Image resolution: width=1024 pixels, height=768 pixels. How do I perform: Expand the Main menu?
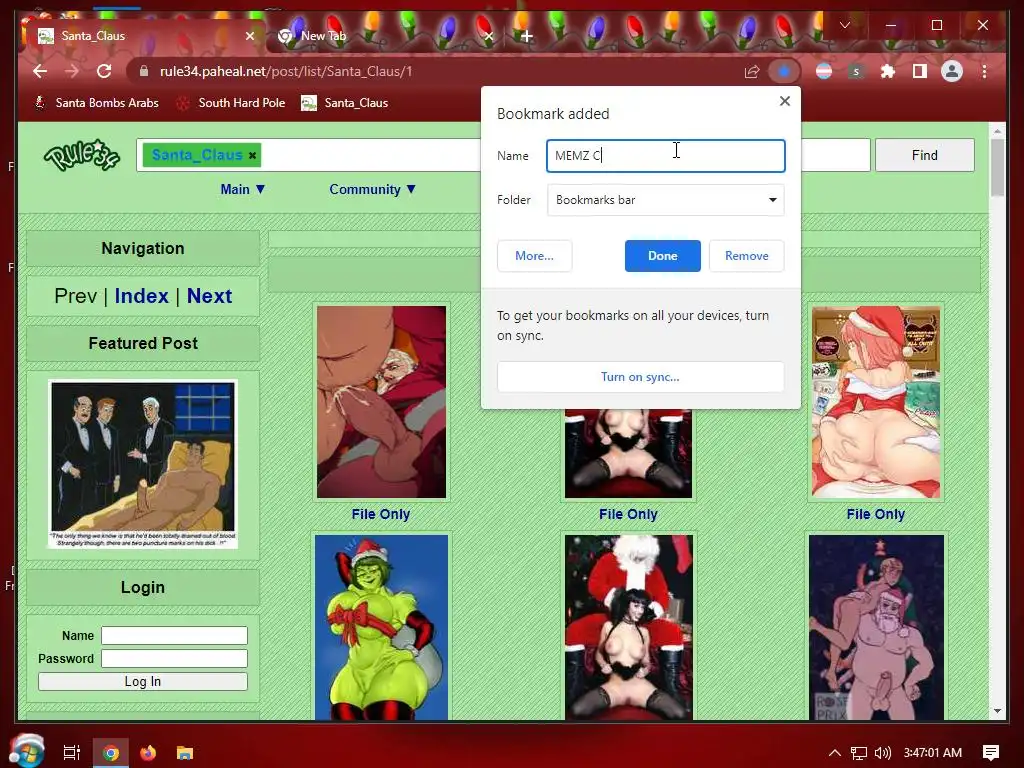(242, 189)
